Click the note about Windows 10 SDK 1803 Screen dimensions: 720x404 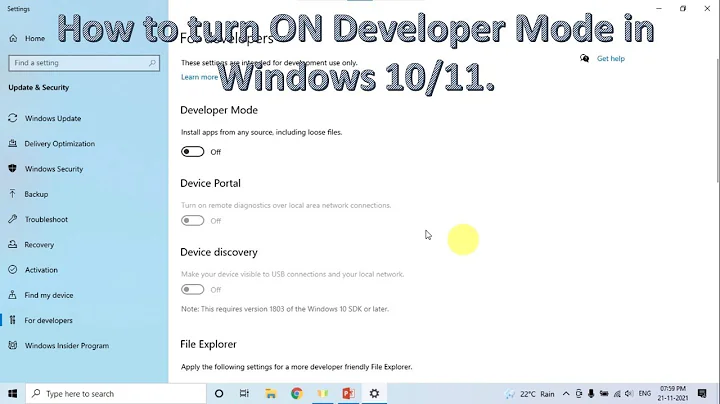(285, 309)
